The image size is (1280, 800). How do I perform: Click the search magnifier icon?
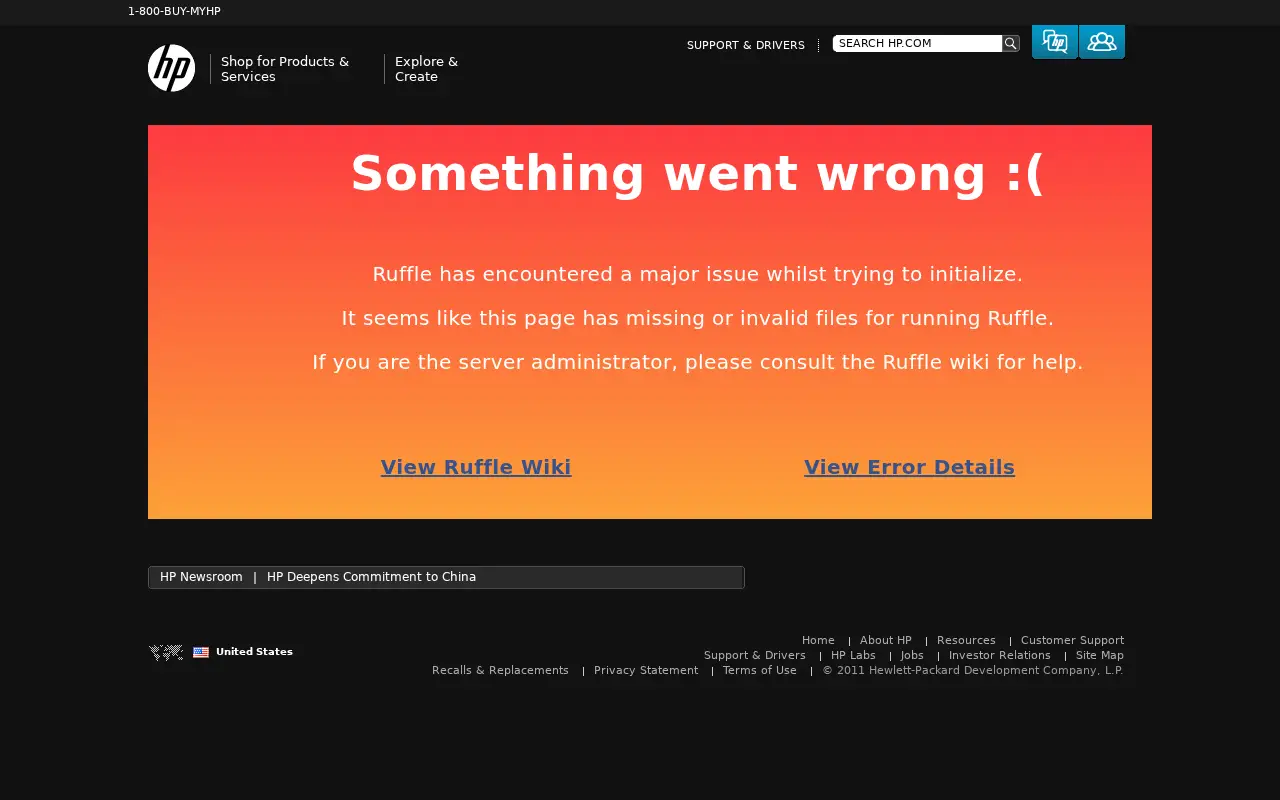[x=1011, y=43]
